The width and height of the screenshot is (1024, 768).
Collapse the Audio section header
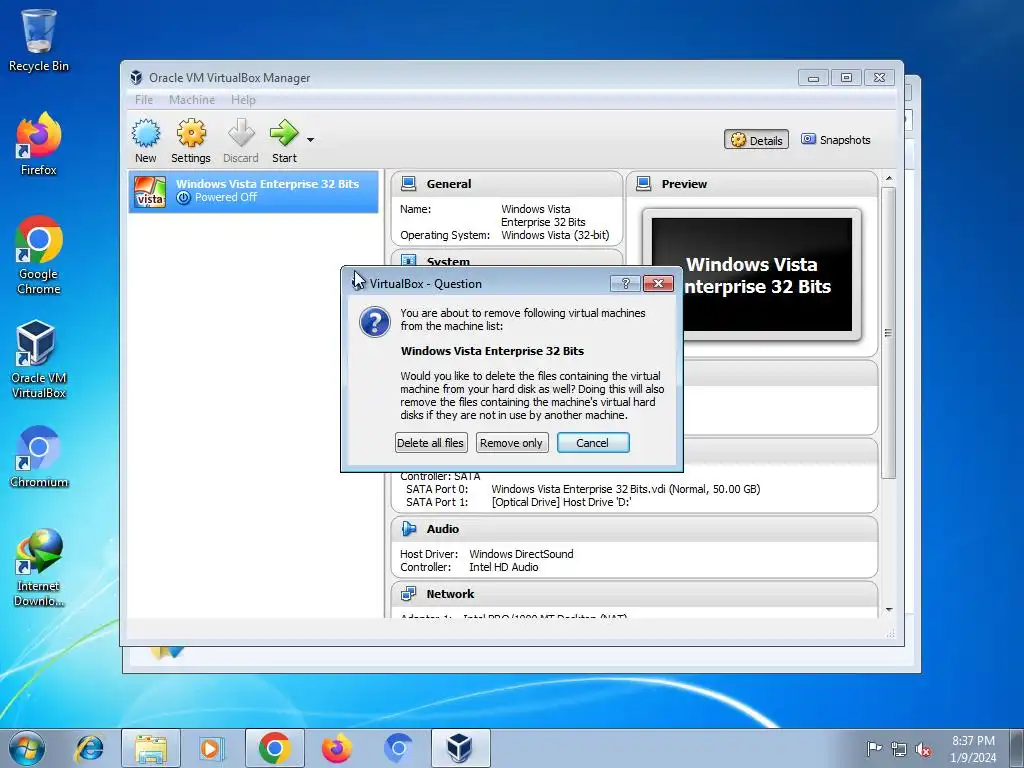(x=634, y=529)
